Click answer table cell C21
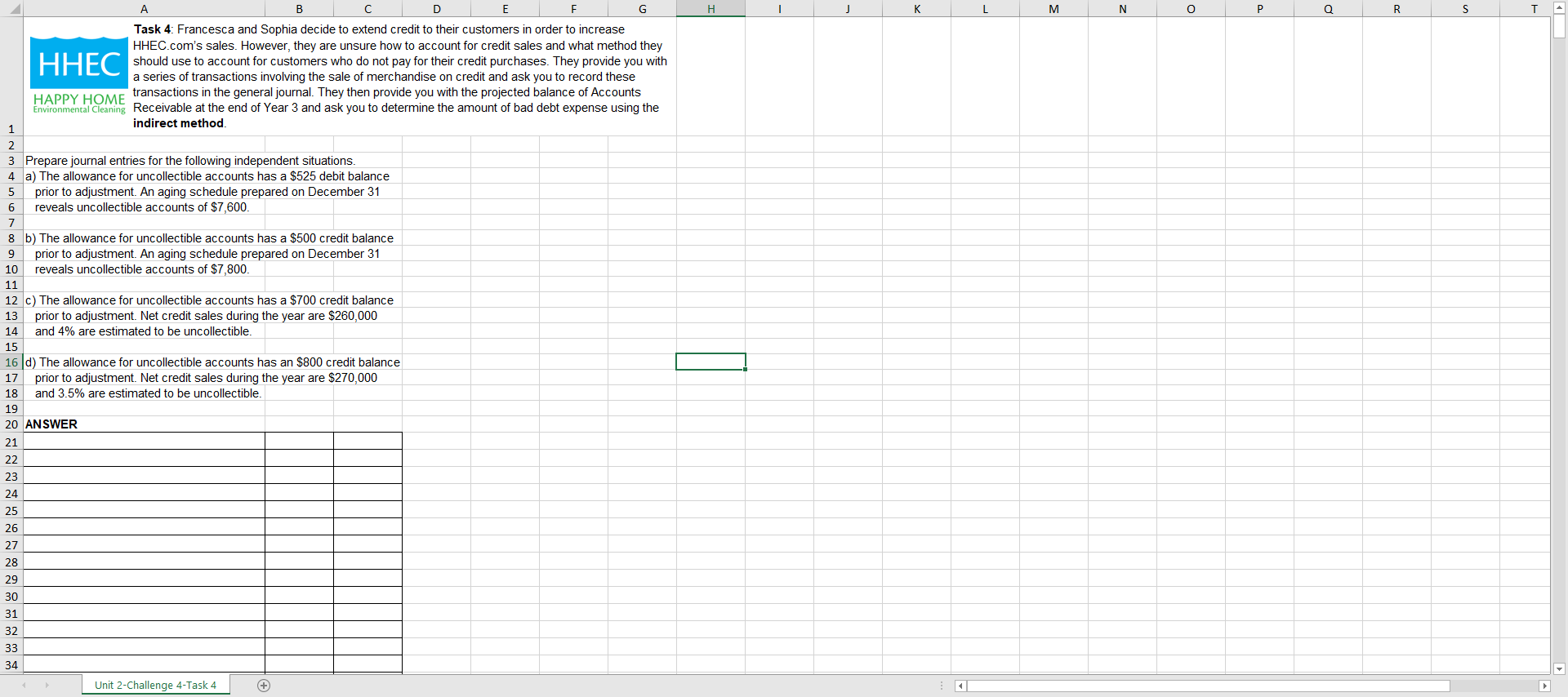 367,442
